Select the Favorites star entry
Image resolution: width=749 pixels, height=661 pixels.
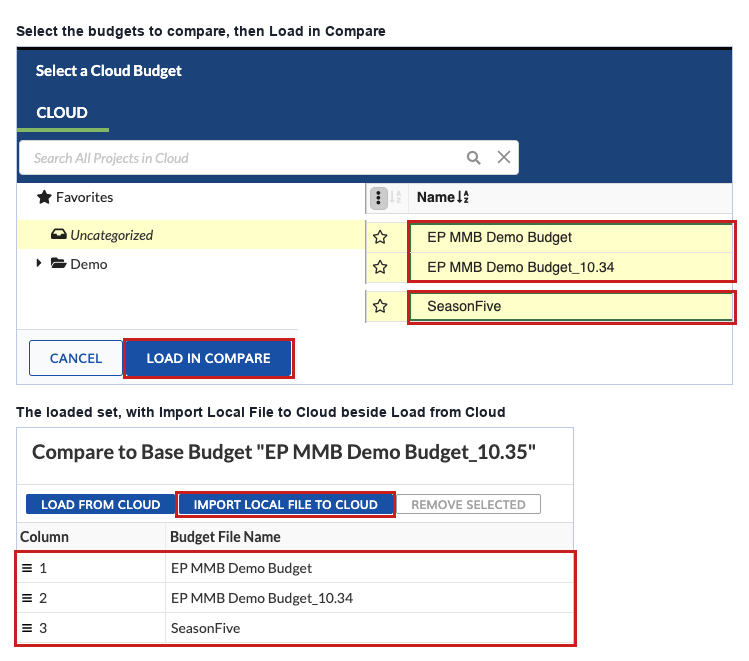click(x=75, y=197)
